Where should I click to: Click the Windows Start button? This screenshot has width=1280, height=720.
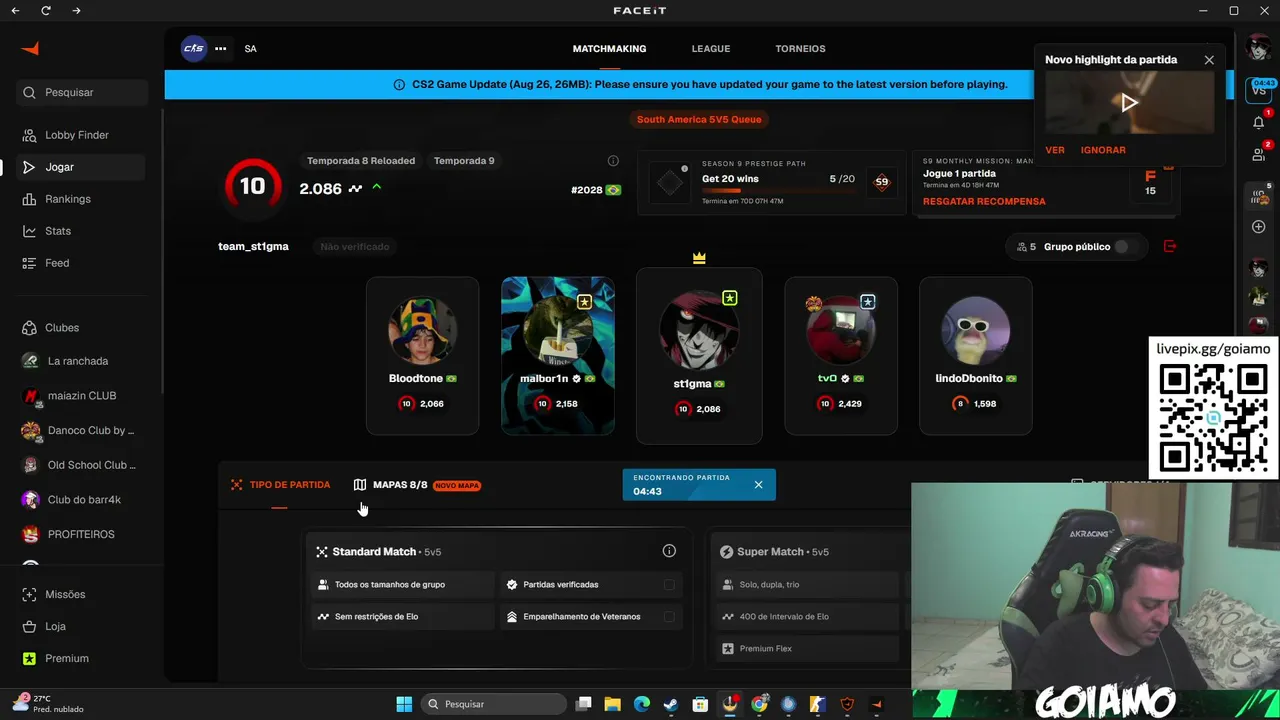[404, 704]
